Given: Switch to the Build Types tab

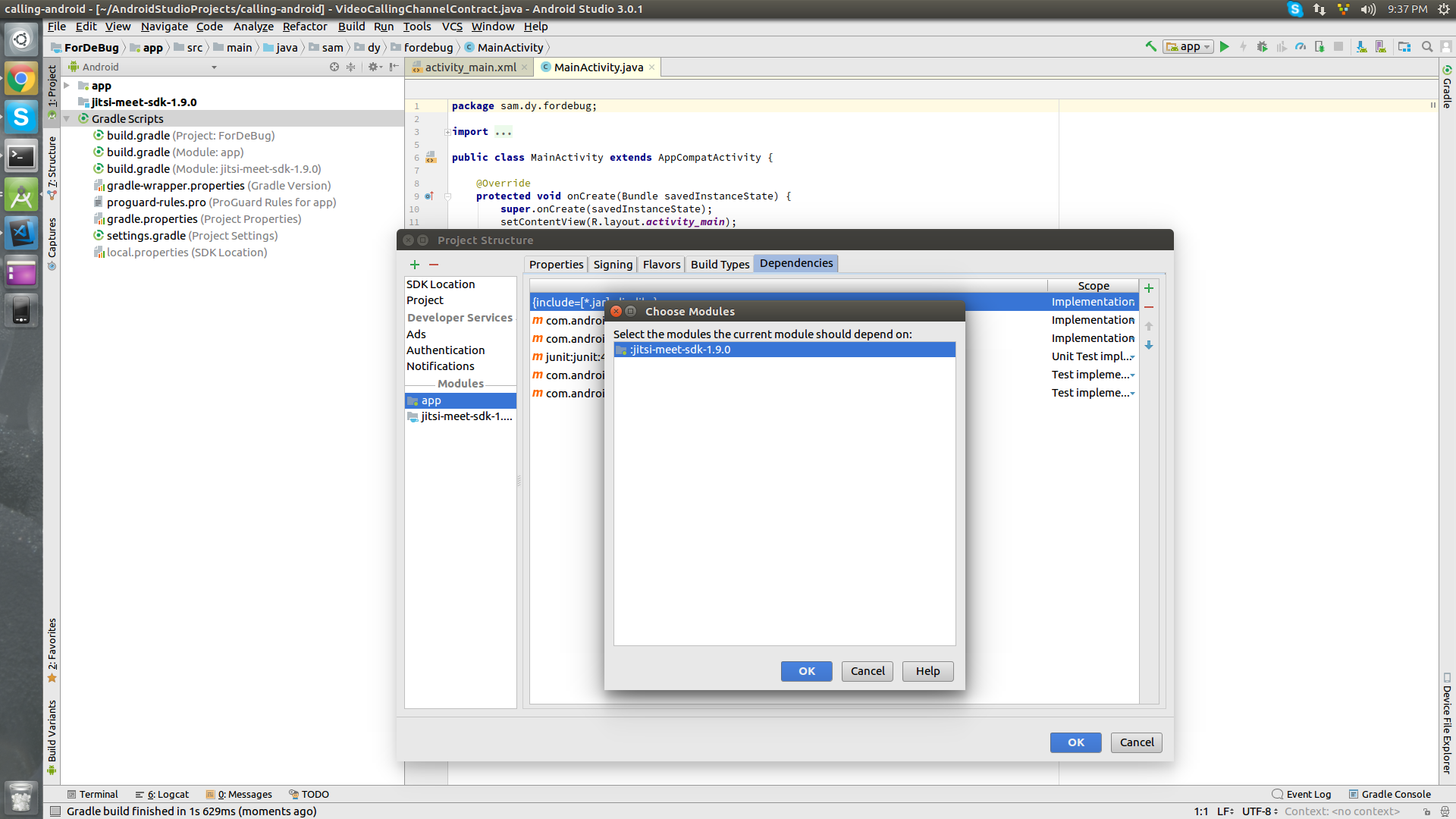Looking at the screenshot, I should 719,264.
